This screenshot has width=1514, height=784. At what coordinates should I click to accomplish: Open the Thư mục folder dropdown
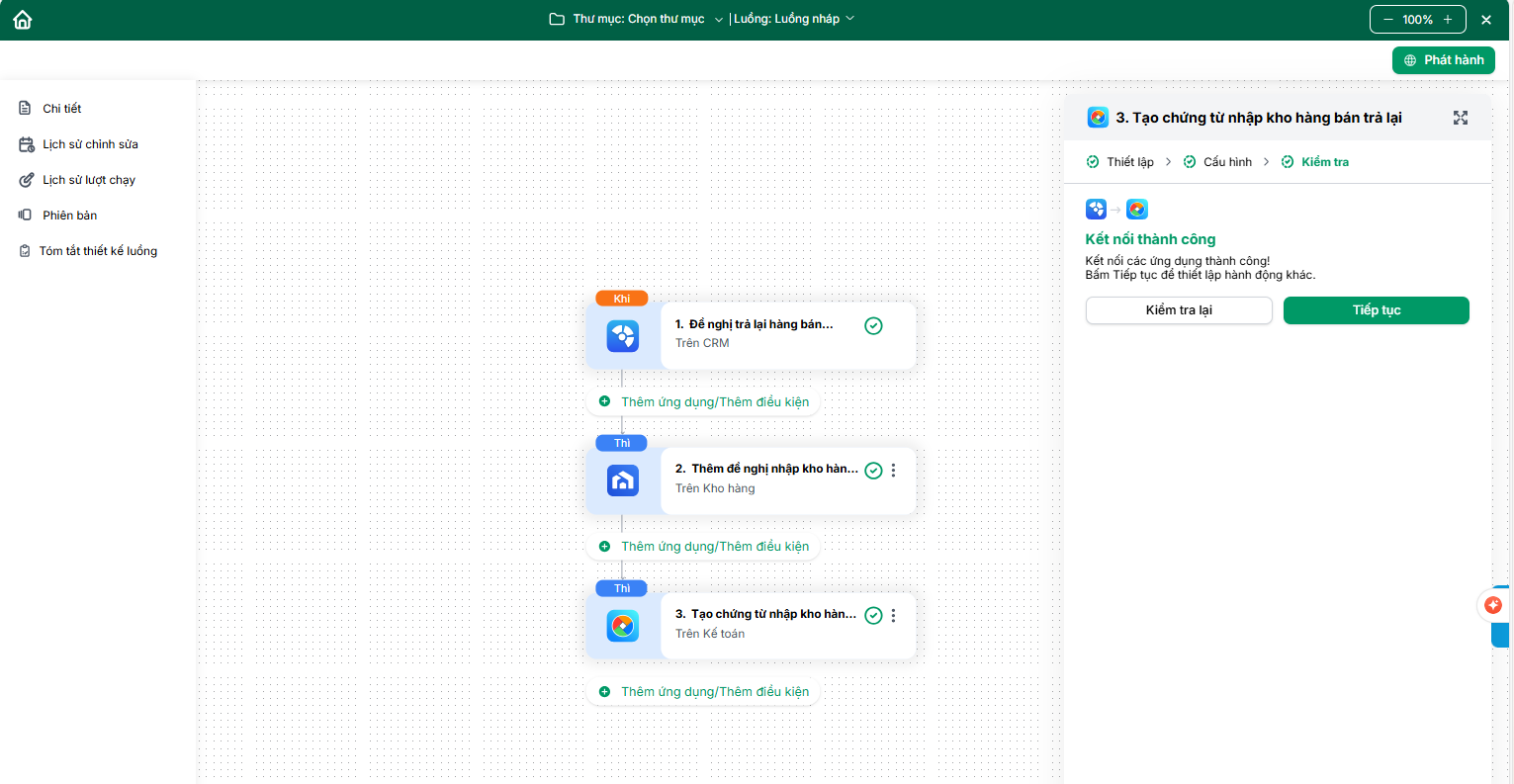pos(638,19)
